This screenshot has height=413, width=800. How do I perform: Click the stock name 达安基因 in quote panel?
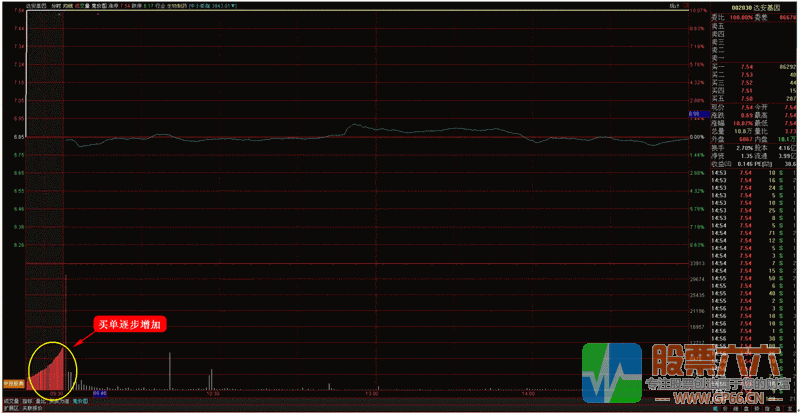click(x=772, y=5)
